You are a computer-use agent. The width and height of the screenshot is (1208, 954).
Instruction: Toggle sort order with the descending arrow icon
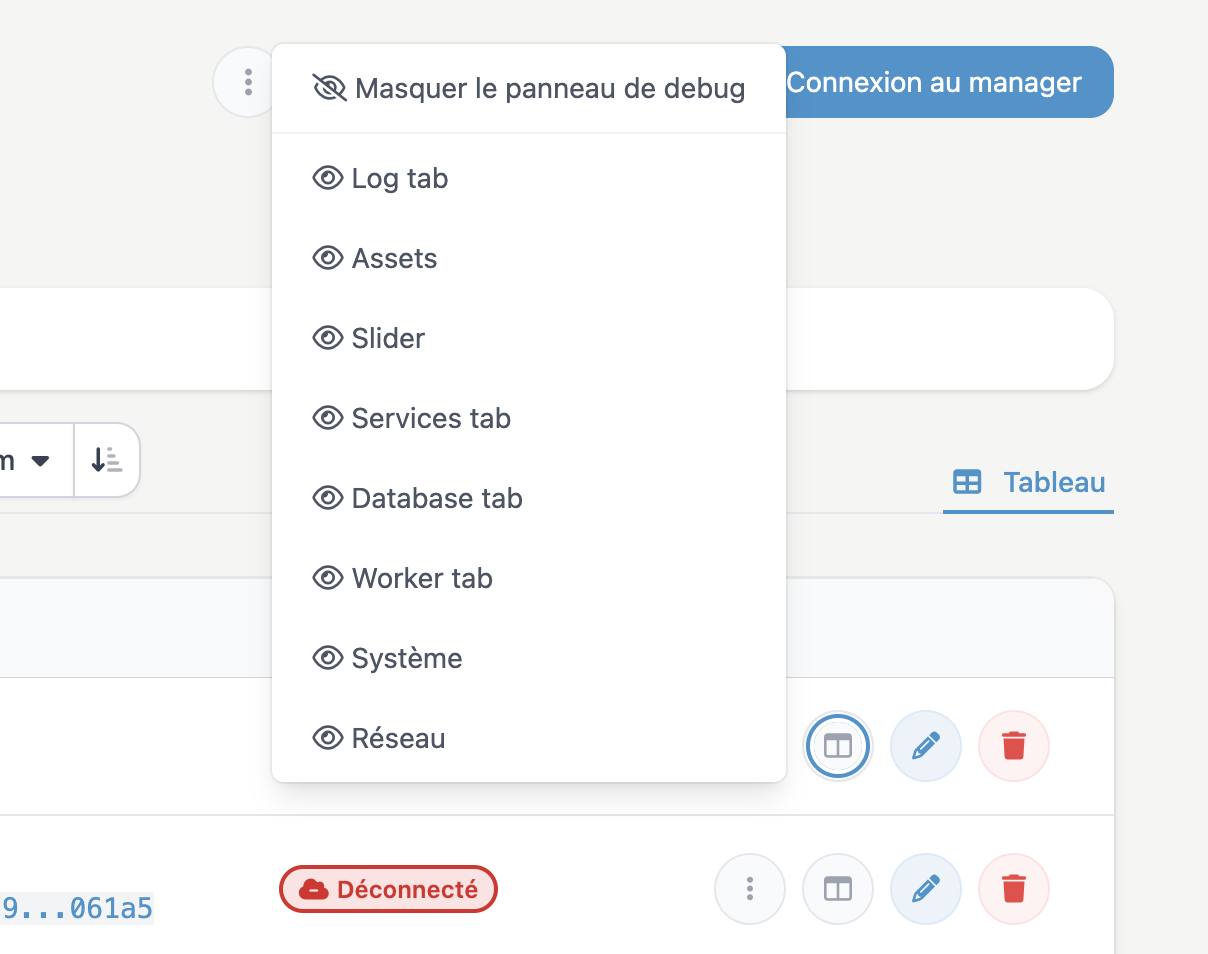(x=107, y=460)
